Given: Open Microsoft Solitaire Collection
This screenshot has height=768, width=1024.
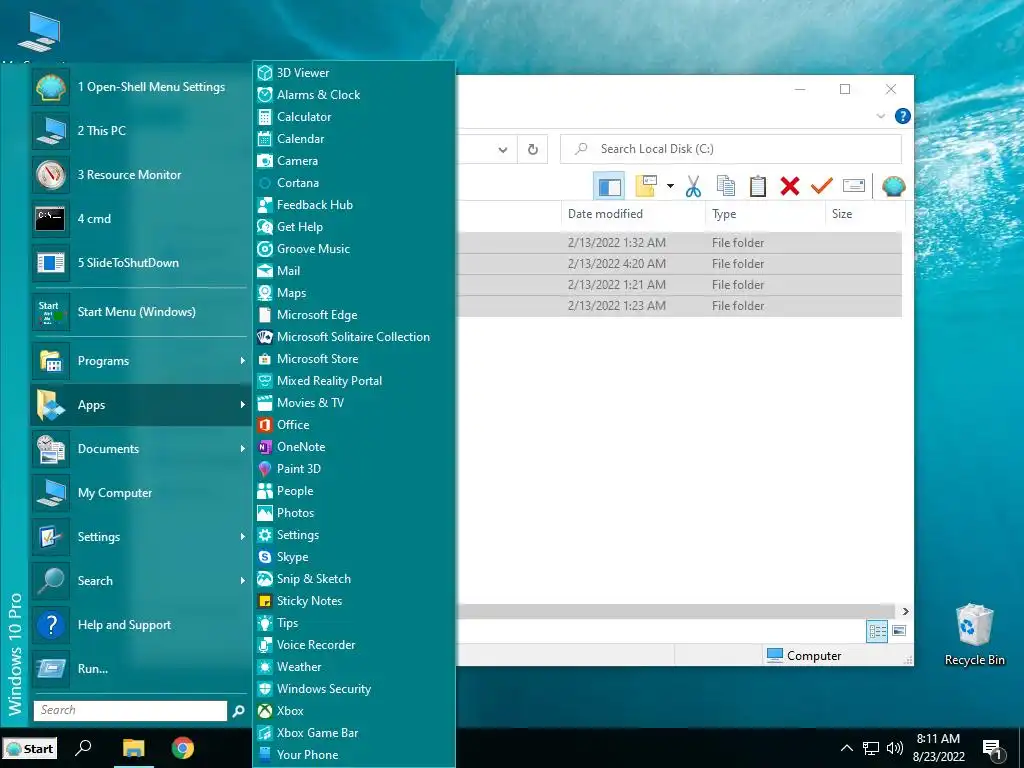Looking at the screenshot, I should (353, 337).
